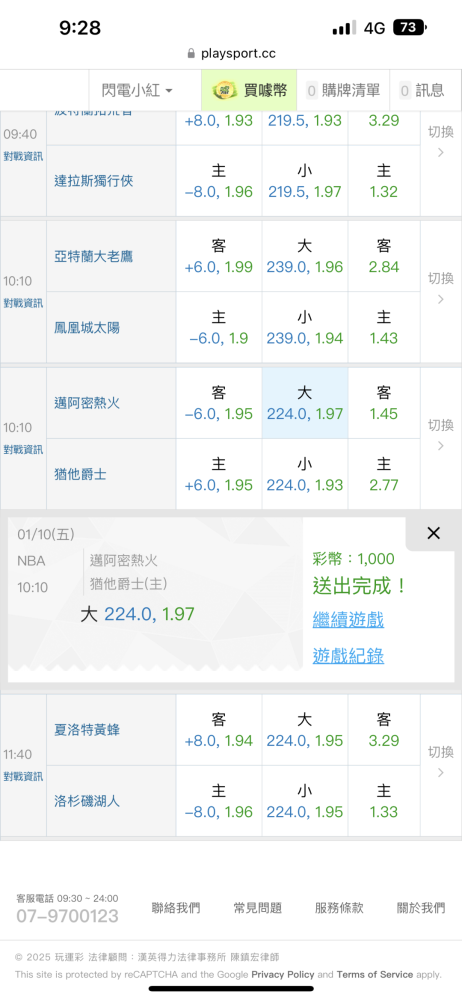Click the 繼續遊戲 link
The image size is (462, 1000).
click(x=348, y=619)
